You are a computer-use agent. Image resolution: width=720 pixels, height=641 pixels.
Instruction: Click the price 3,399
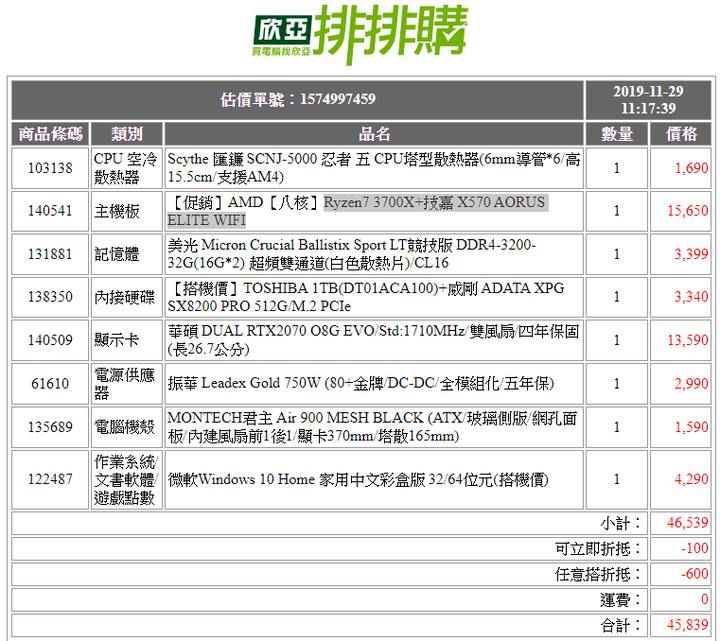click(x=691, y=254)
